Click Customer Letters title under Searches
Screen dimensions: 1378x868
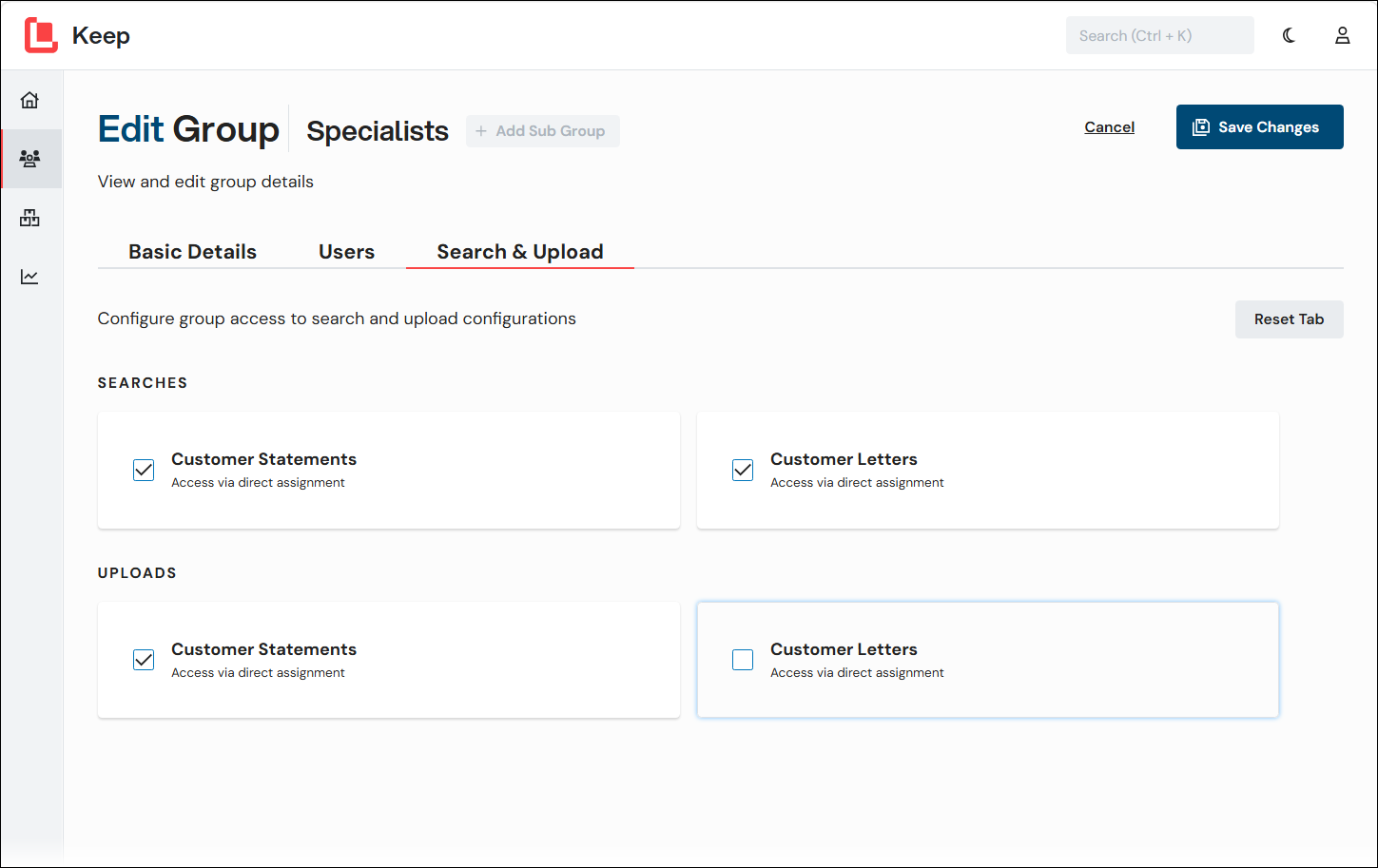pyautogui.click(x=844, y=459)
